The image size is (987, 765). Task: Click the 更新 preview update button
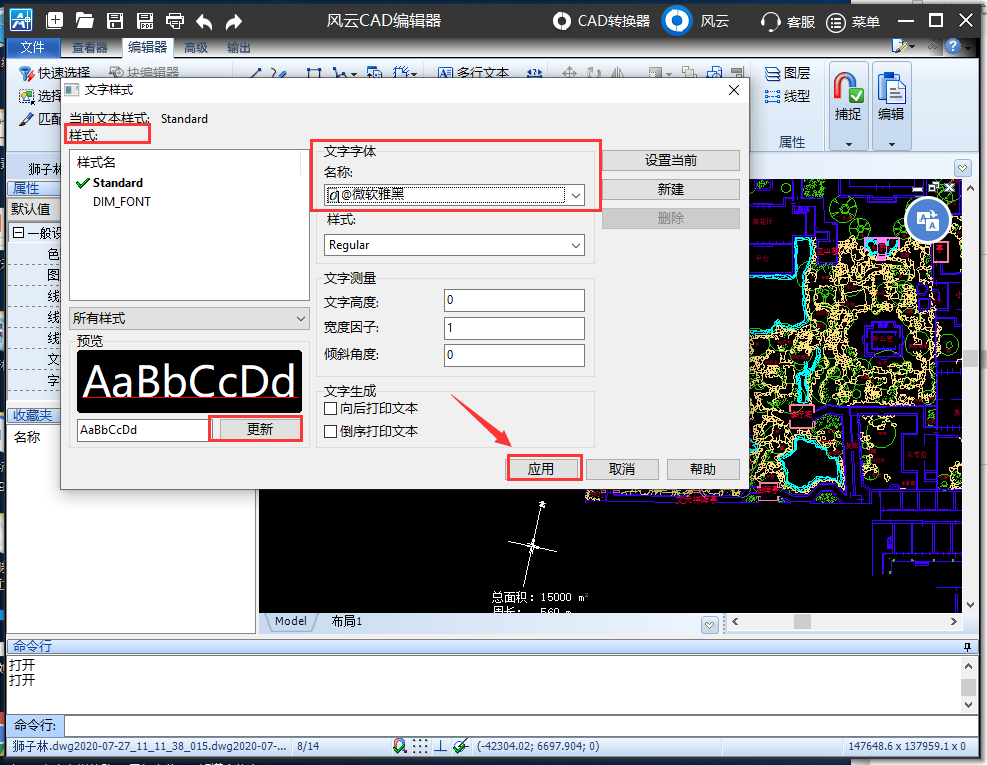point(259,429)
